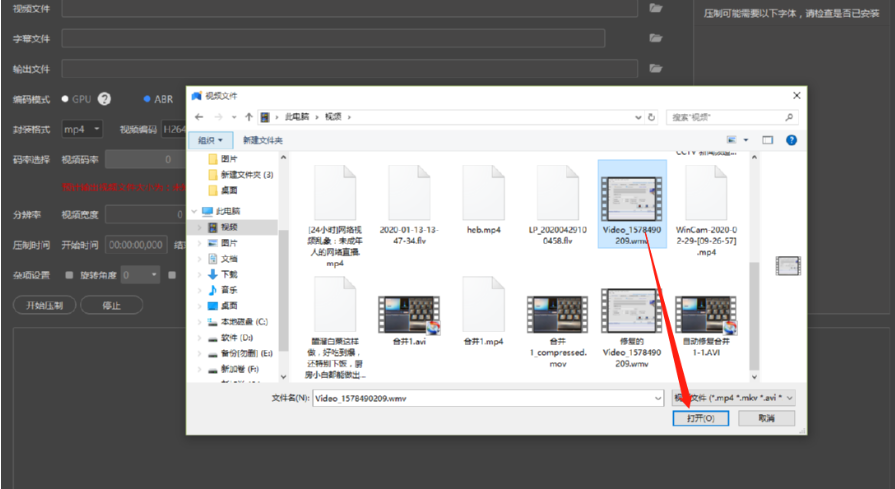Click the search magnifier icon in the dialog
This screenshot has width=895, height=489.
pos(789,117)
